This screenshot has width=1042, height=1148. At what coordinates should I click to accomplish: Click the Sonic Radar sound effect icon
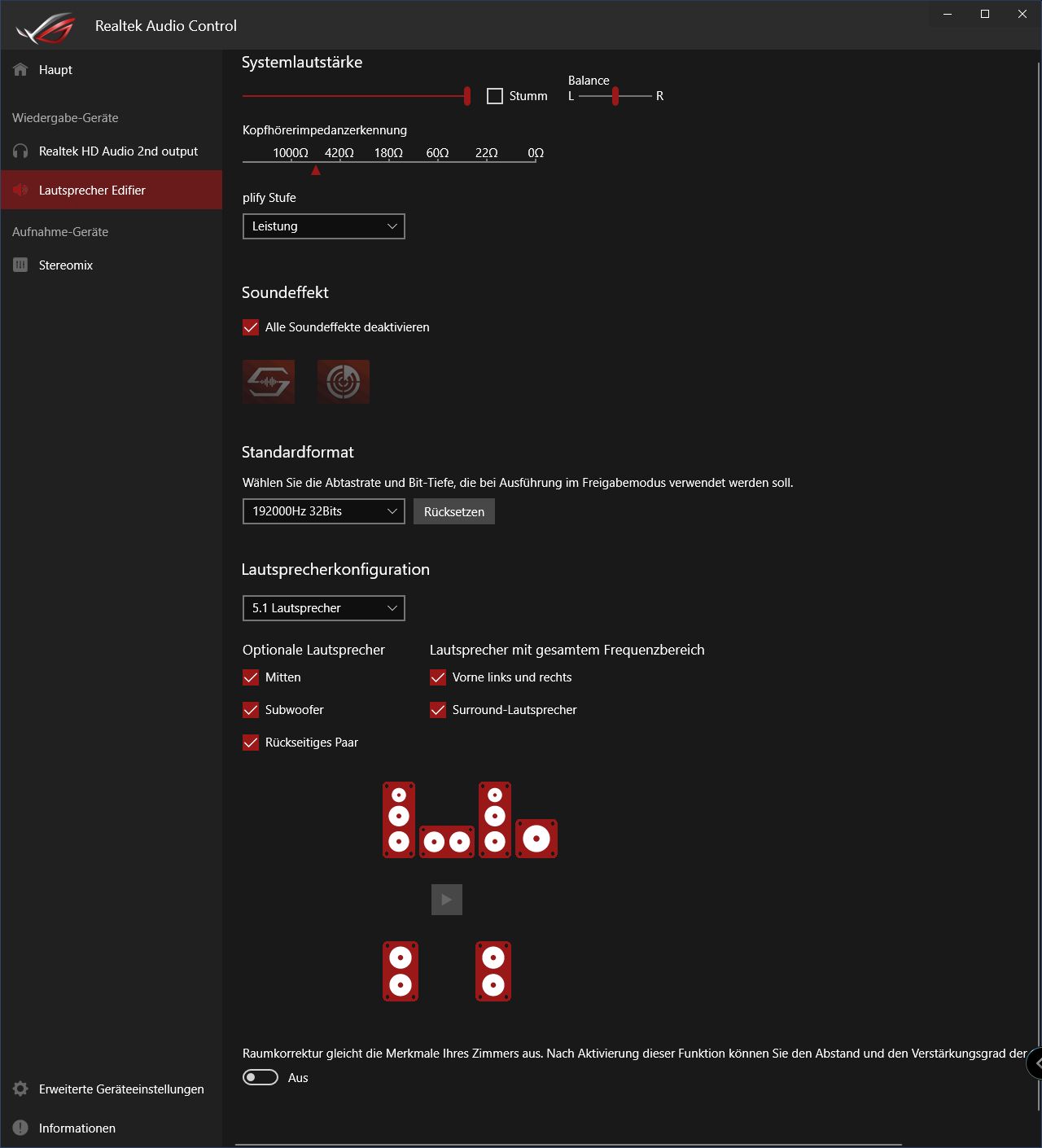pyautogui.click(x=344, y=382)
